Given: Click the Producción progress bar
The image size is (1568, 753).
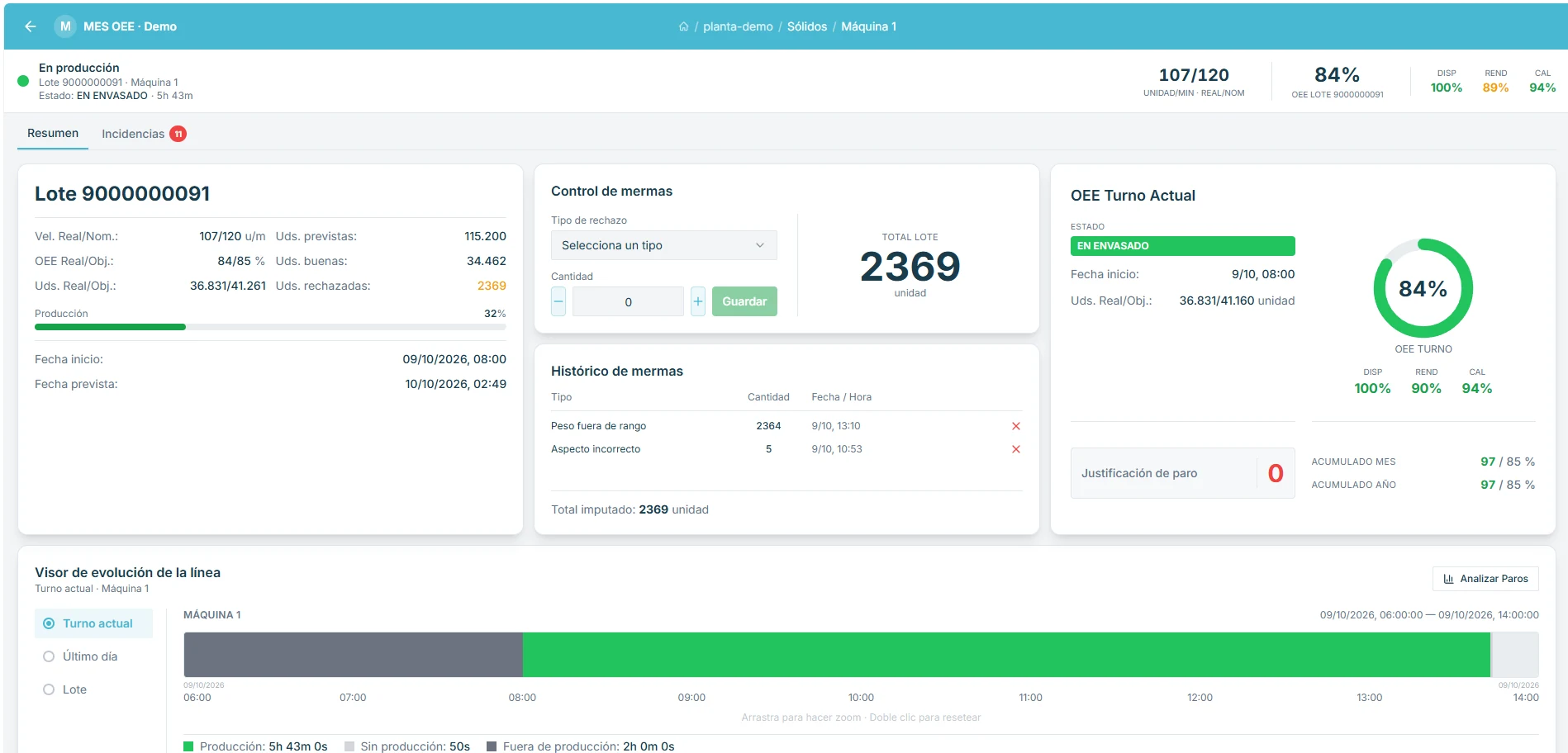Looking at the screenshot, I should tap(270, 327).
